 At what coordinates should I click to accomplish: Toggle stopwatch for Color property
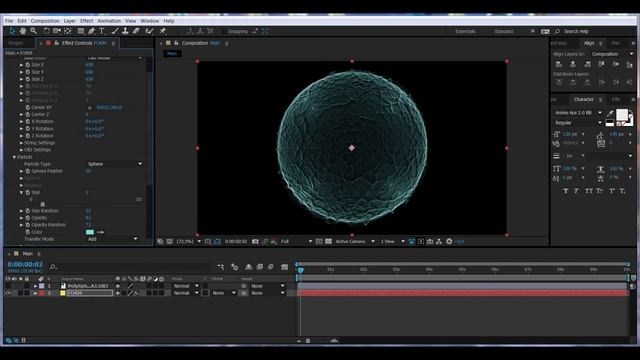point(28,232)
